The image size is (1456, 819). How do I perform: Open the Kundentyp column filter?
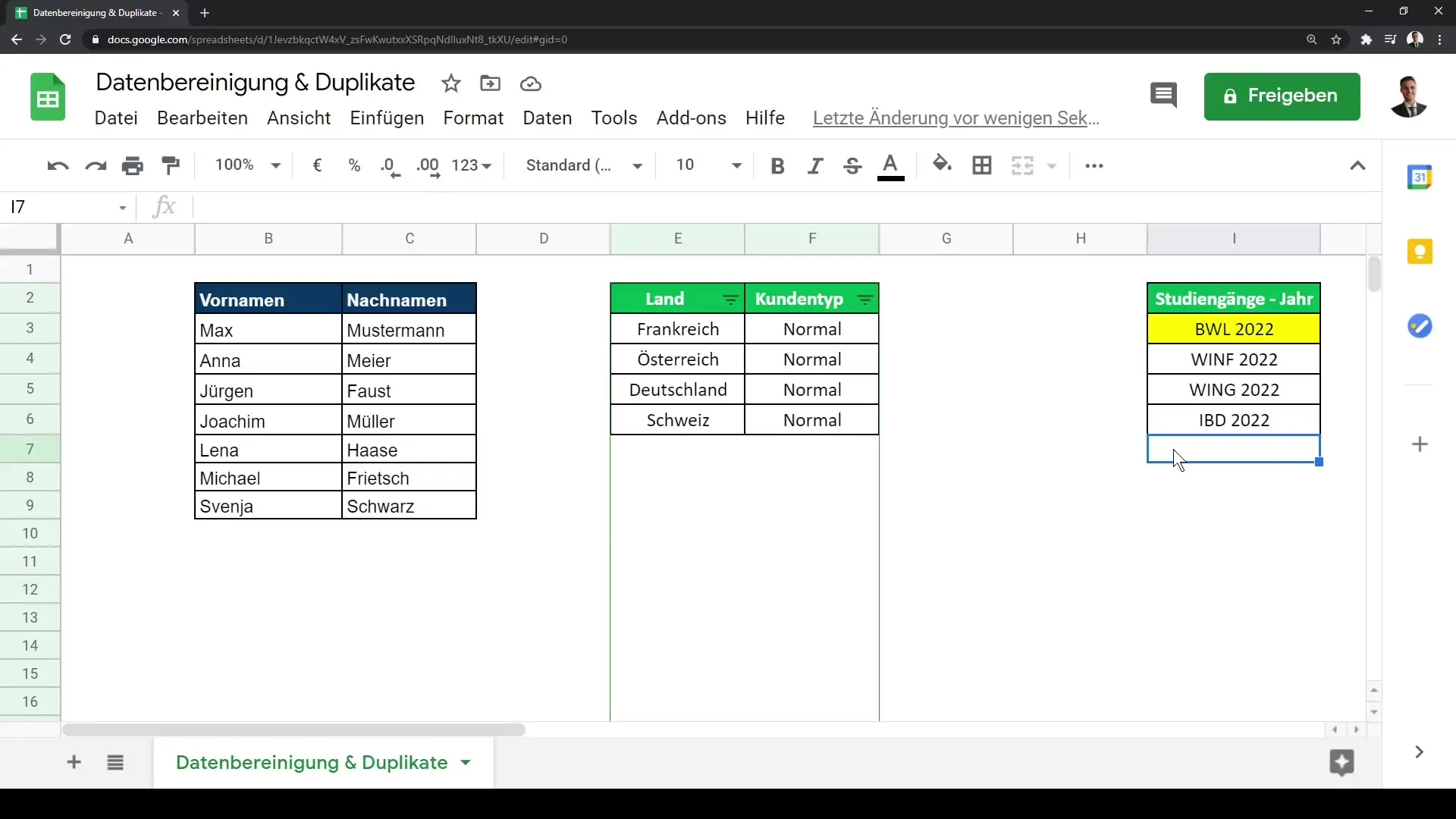point(865,300)
